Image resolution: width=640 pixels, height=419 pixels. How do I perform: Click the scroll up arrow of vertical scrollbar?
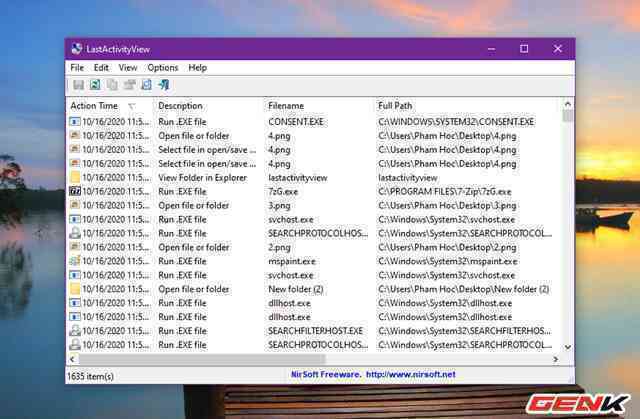tap(568, 104)
